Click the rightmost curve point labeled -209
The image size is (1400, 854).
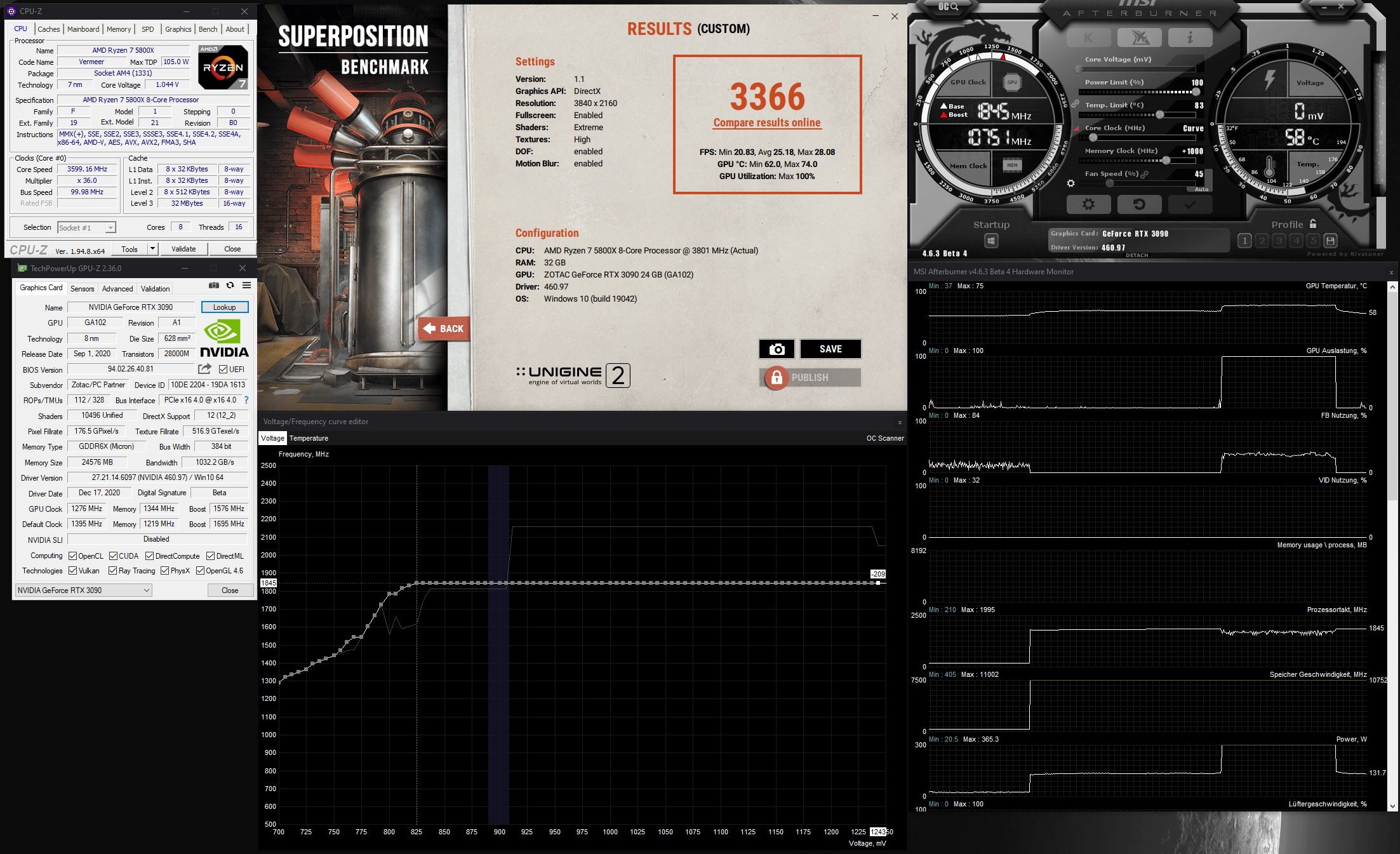point(878,583)
